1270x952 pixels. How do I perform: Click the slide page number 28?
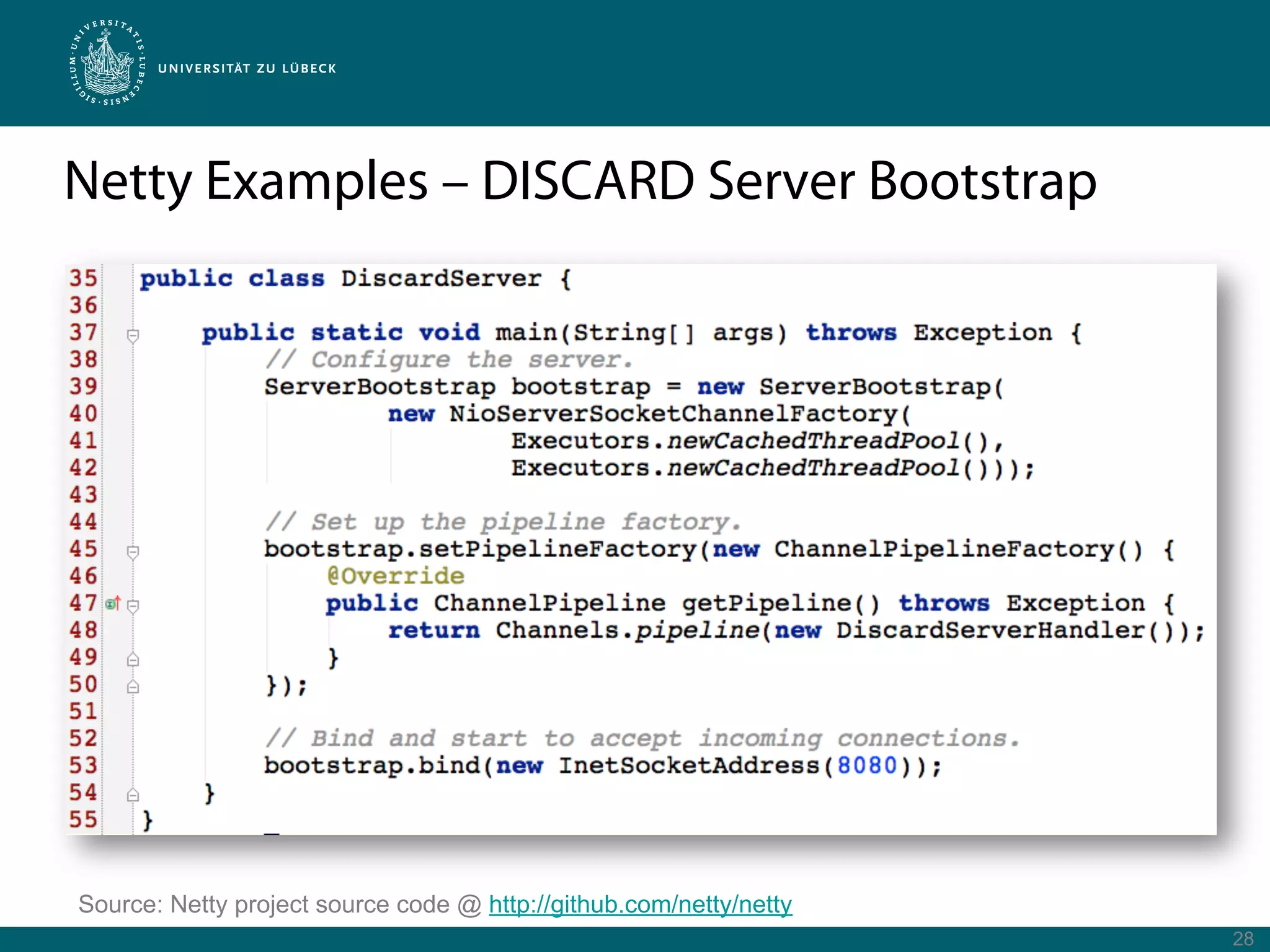pos(1243,938)
